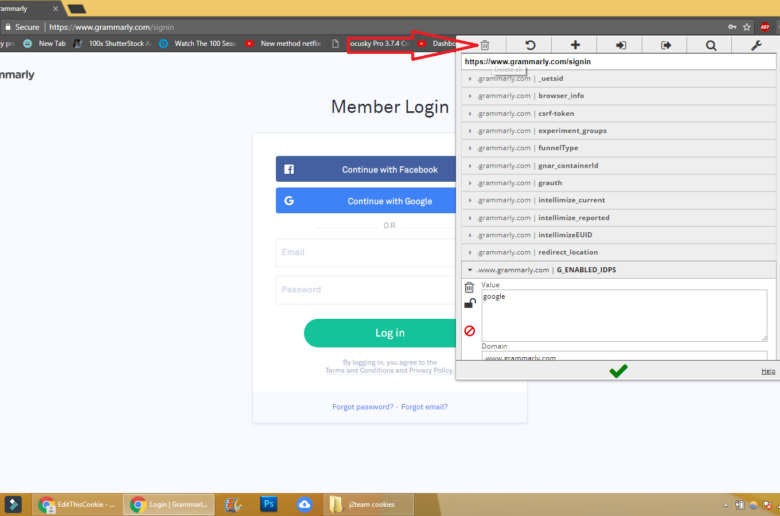Expand the funnelType cookie row

pyautogui.click(x=618, y=148)
